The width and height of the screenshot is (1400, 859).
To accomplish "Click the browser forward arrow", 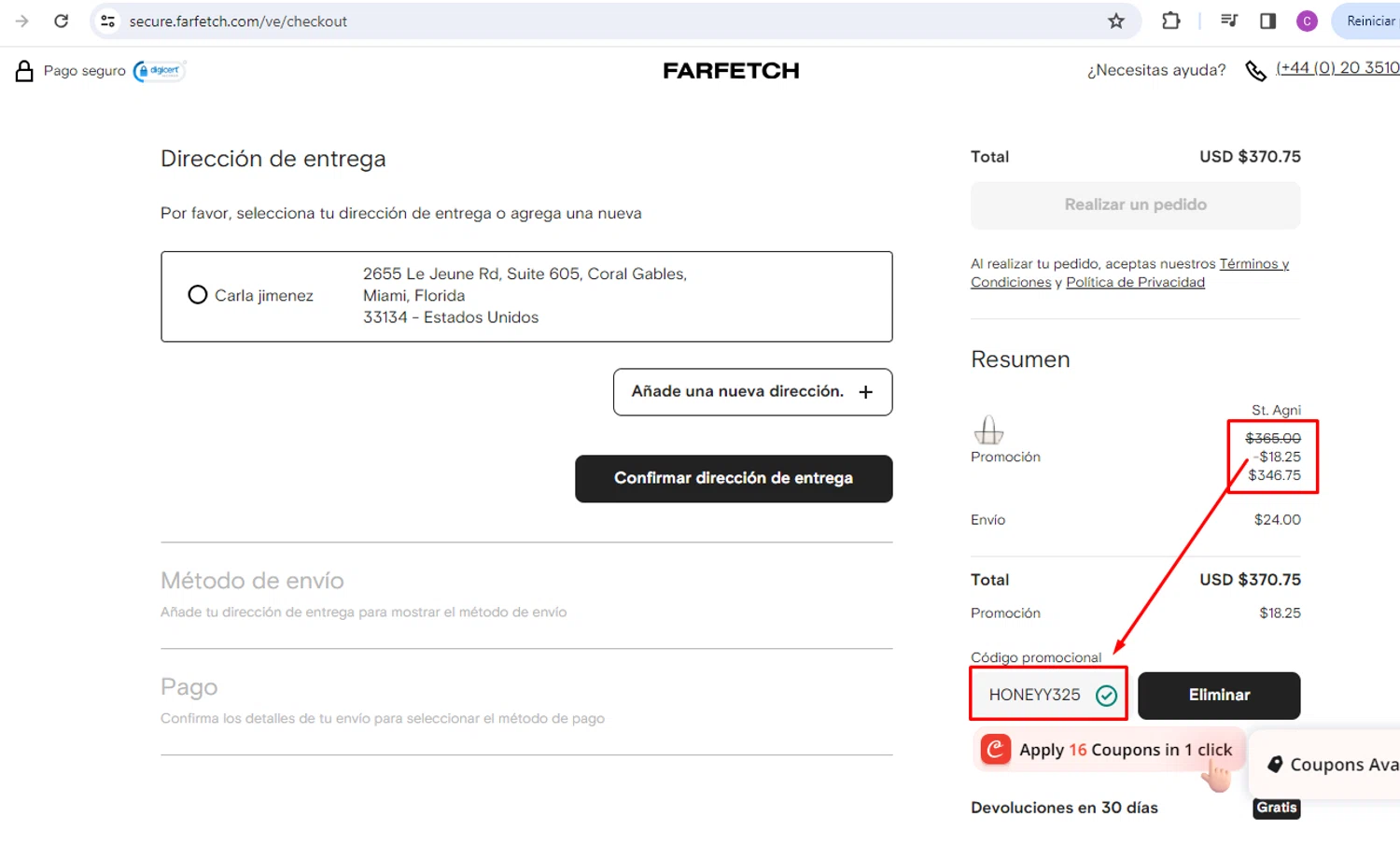I will coord(22,21).
